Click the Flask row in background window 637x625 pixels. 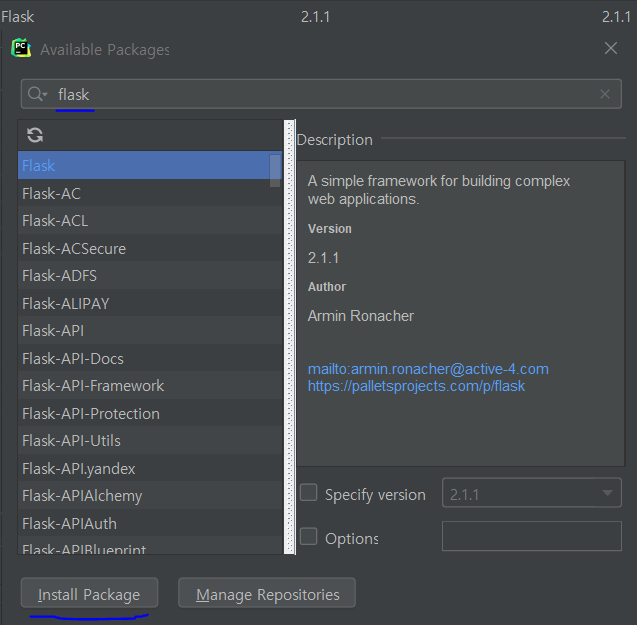click(317, 16)
